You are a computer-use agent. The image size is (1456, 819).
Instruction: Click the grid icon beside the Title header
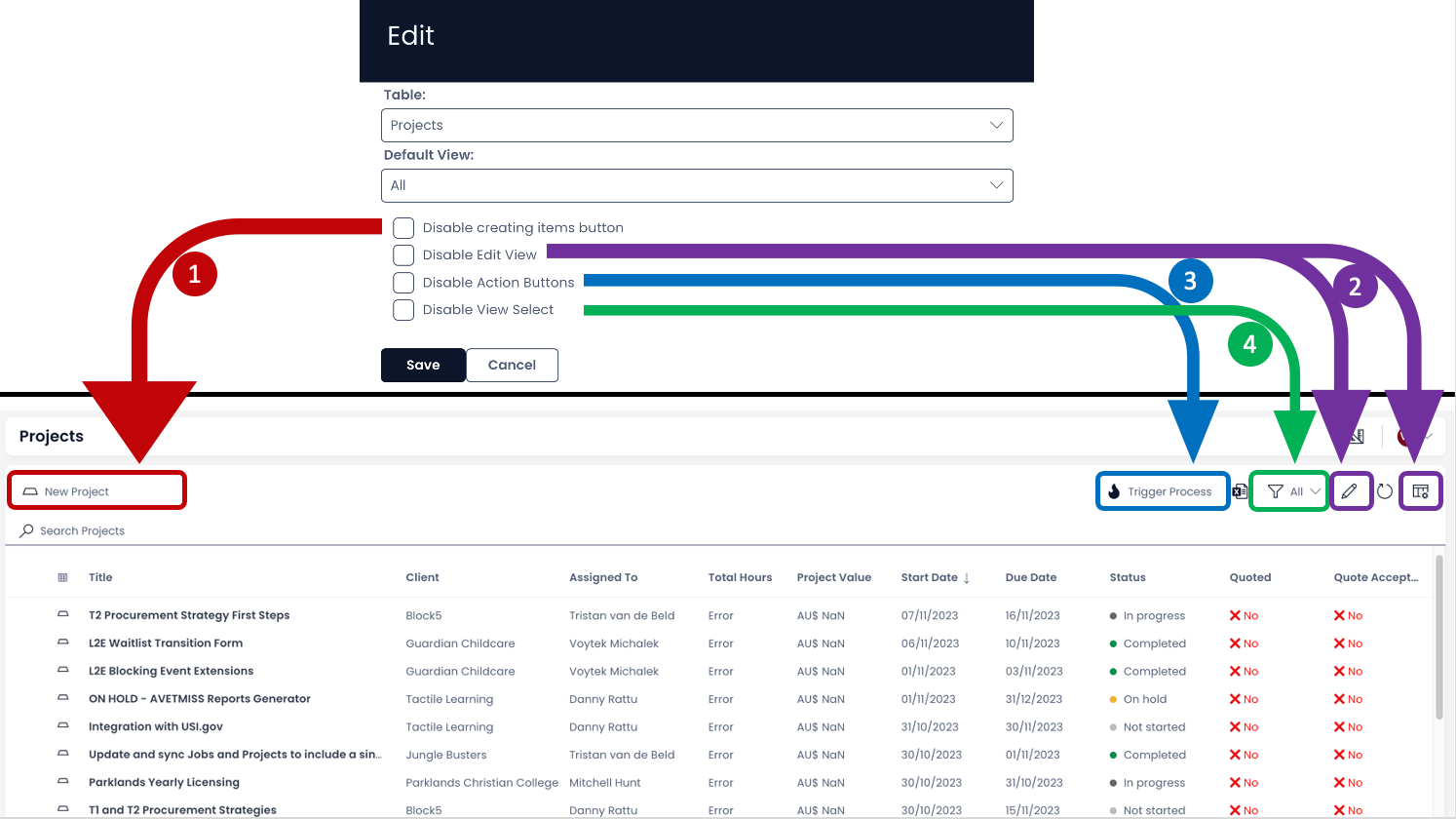[63, 578]
